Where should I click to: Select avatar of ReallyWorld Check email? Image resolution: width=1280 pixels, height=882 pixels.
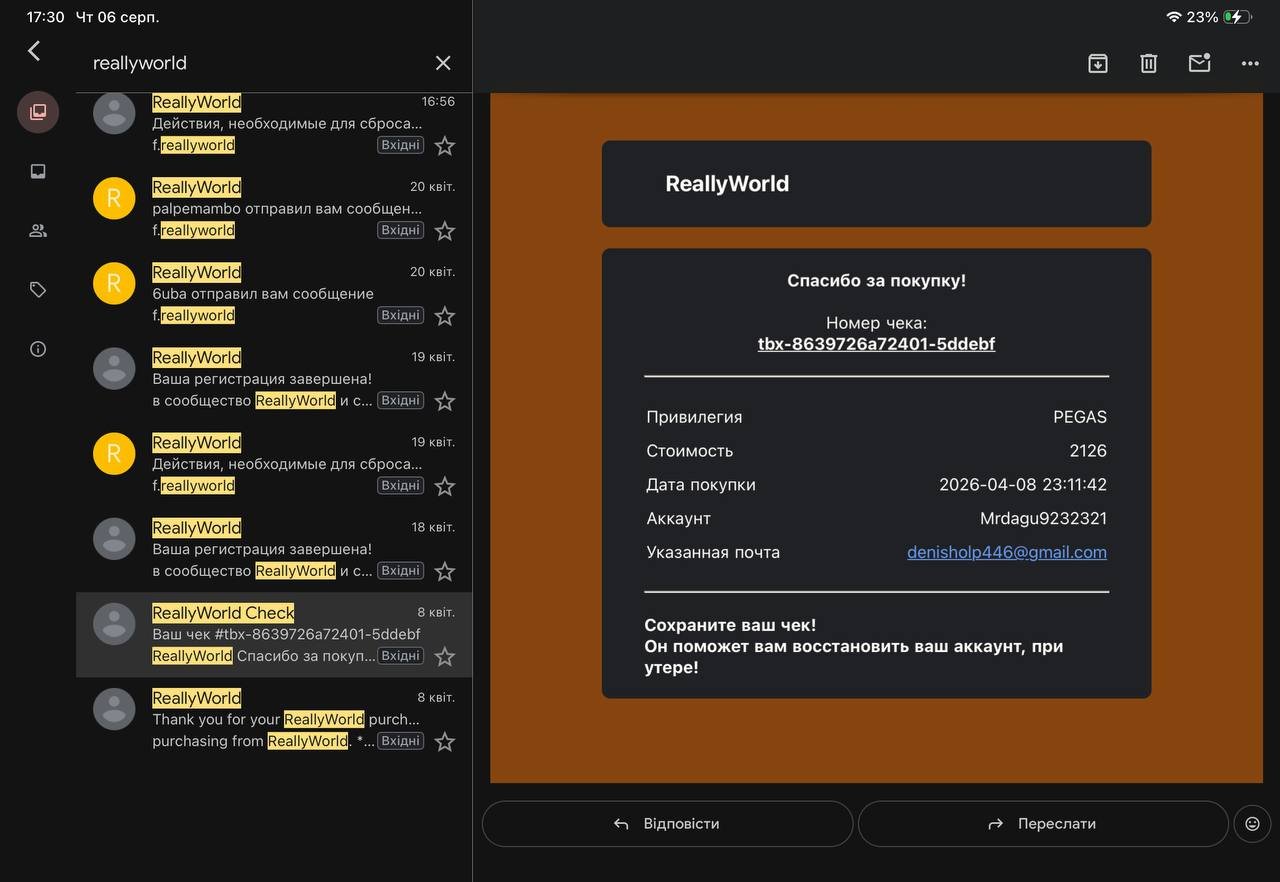[114, 624]
